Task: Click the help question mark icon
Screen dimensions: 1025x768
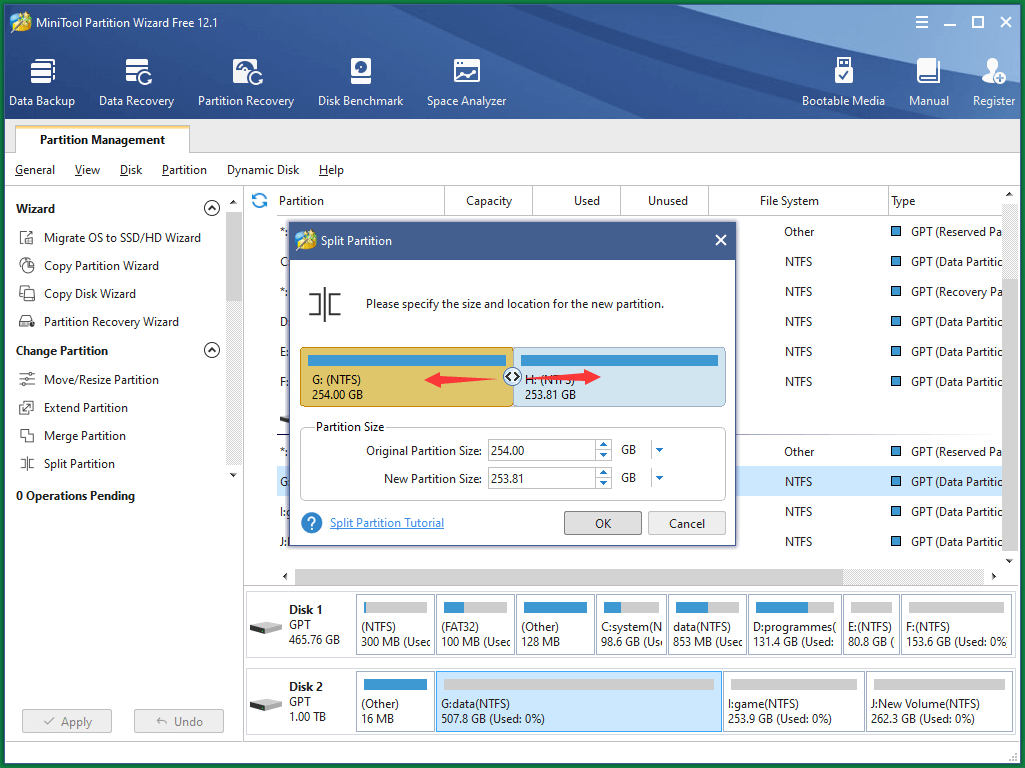Action: [x=312, y=523]
